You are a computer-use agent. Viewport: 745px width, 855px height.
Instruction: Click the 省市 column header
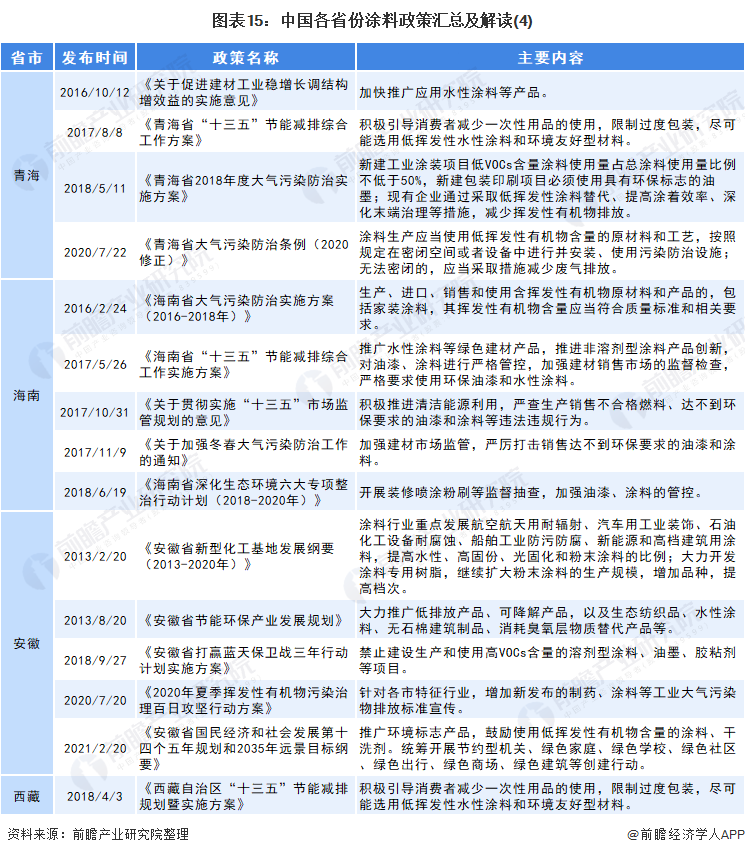[27, 57]
